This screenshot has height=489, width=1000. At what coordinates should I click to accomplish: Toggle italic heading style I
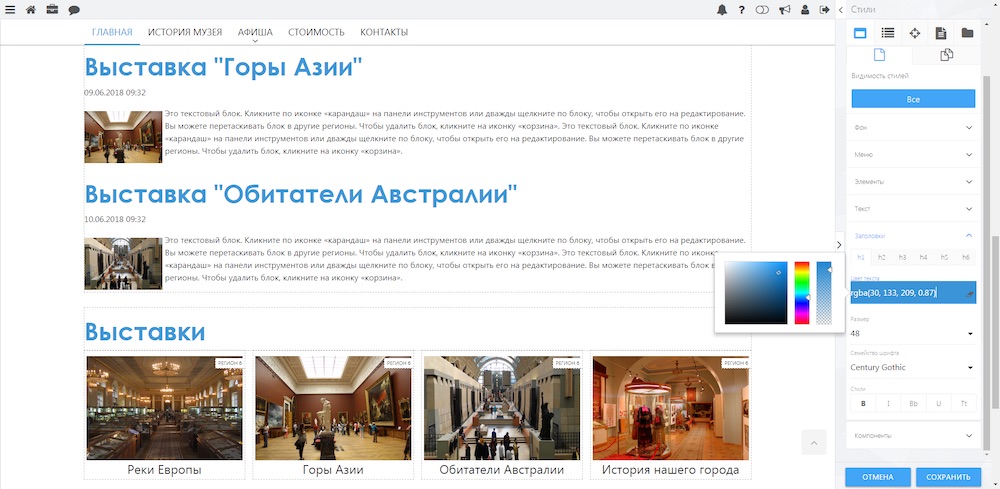click(x=888, y=404)
